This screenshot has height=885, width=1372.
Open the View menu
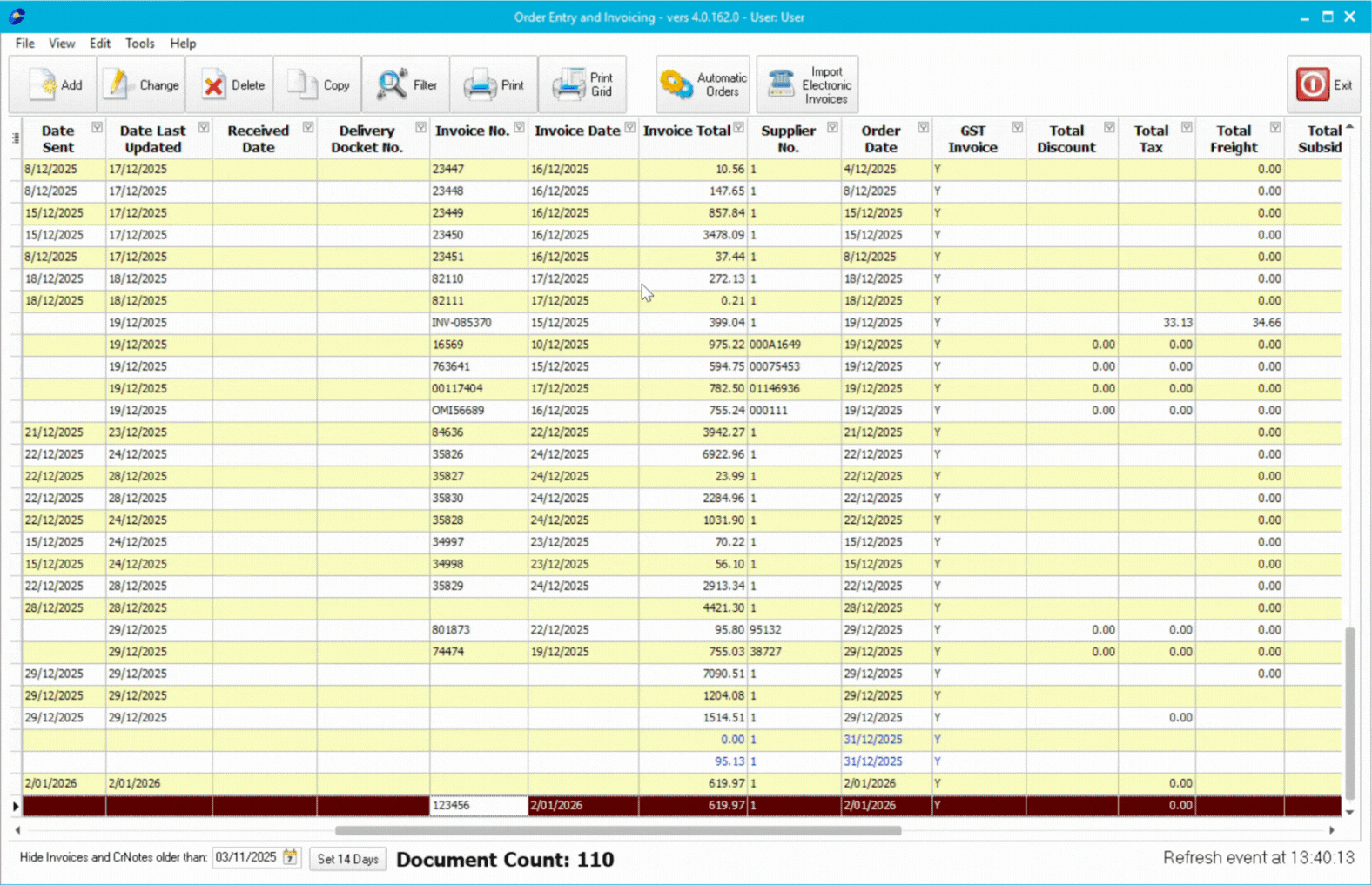click(61, 44)
